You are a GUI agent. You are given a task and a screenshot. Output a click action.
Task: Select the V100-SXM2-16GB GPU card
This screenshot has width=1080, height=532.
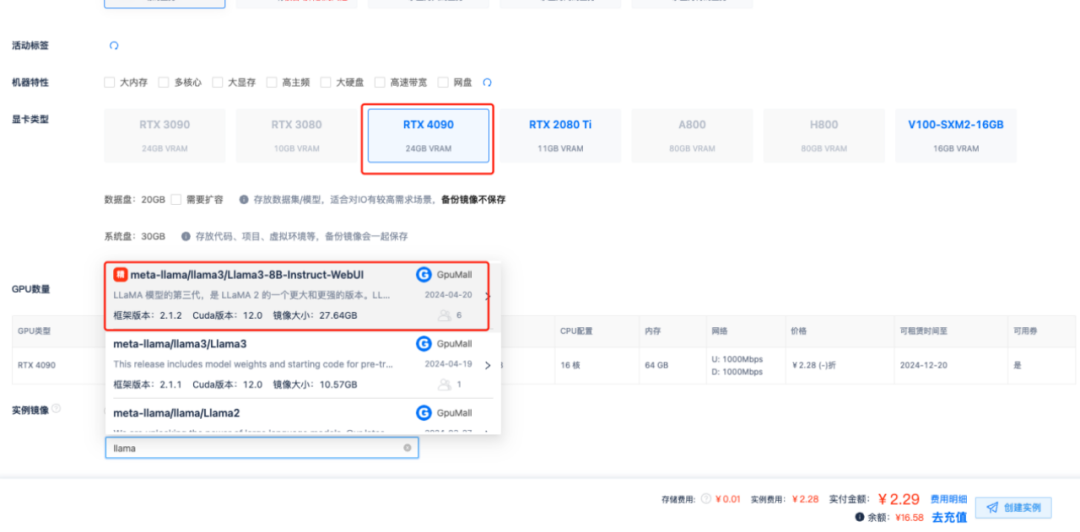coord(955,135)
